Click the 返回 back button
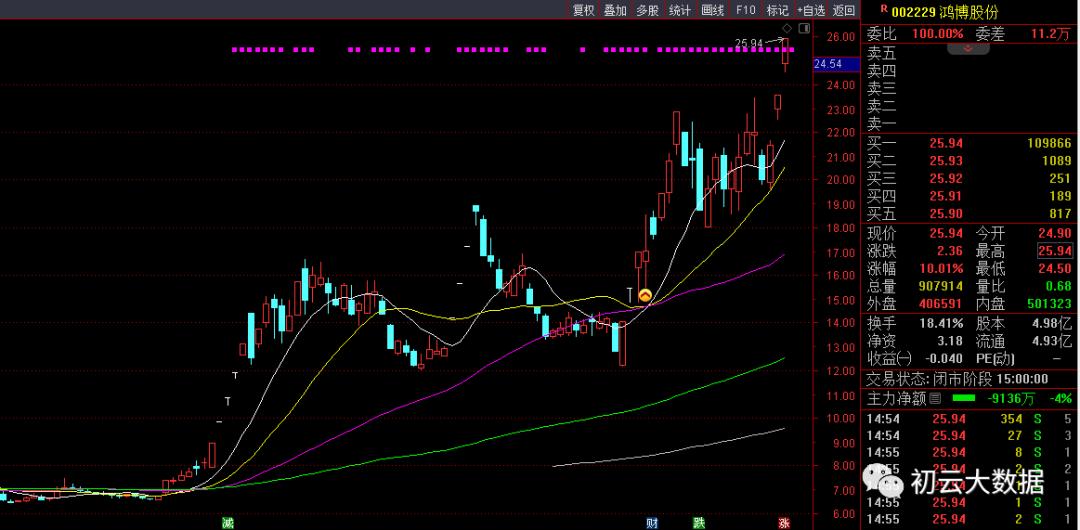Image resolution: width=1080 pixels, height=530 pixels. [x=844, y=10]
